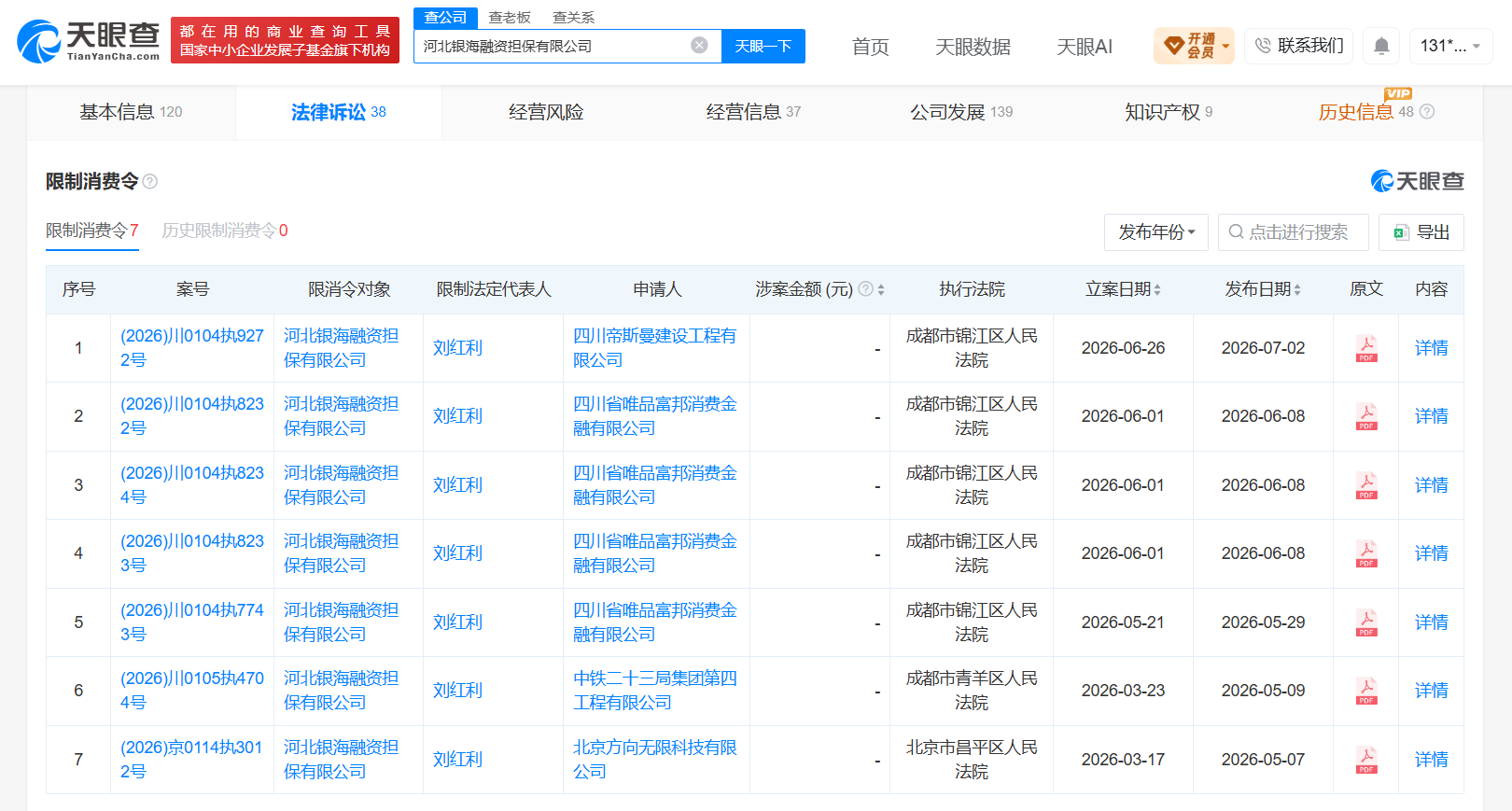The image size is (1512, 811).
Task: Open 天眼数据 in the top navigation
Action: [973, 47]
